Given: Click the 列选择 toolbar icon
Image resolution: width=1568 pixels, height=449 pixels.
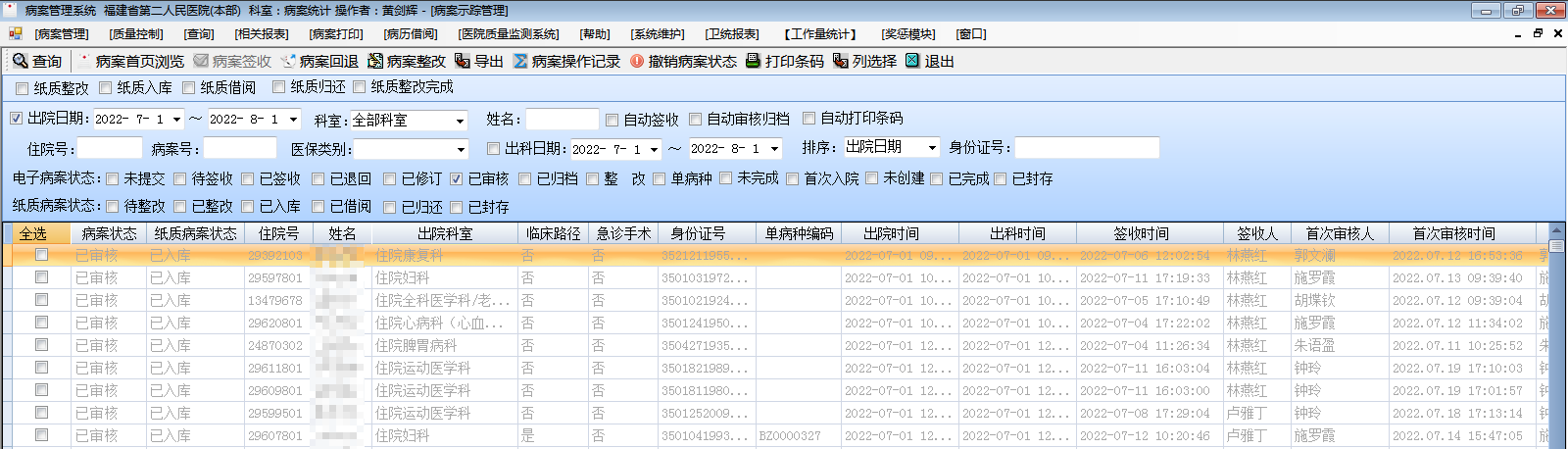Looking at the screenshot, I should pyautogui.click(x=840, y=61).
